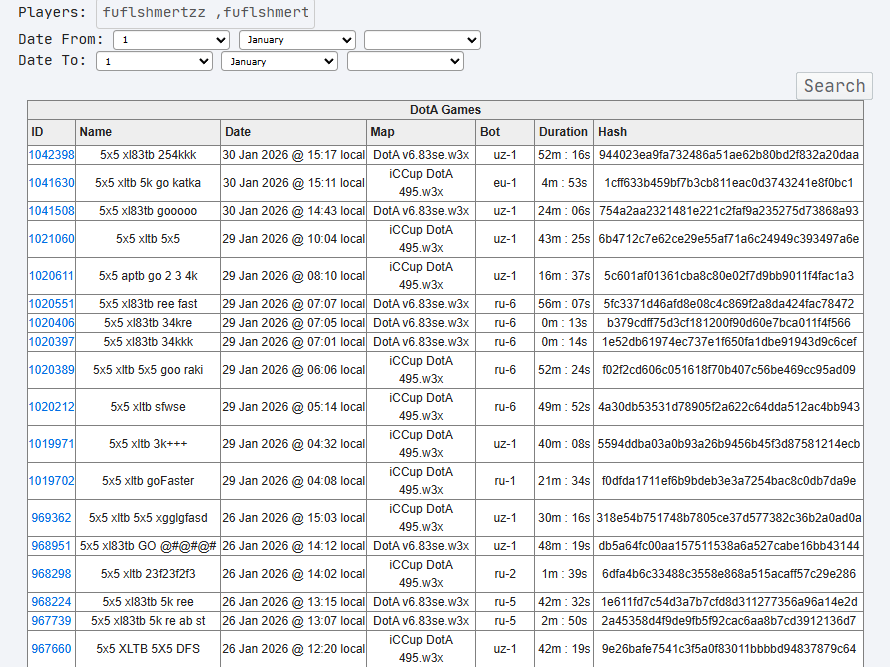This screenshot has height=667, width=890.
Task: Click date '29 Jan 2026 @ 10:04 local'
Action: (293, 239)
